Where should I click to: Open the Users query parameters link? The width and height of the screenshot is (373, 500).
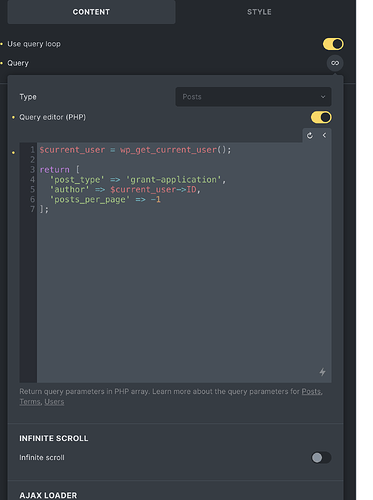click(54, 402)
